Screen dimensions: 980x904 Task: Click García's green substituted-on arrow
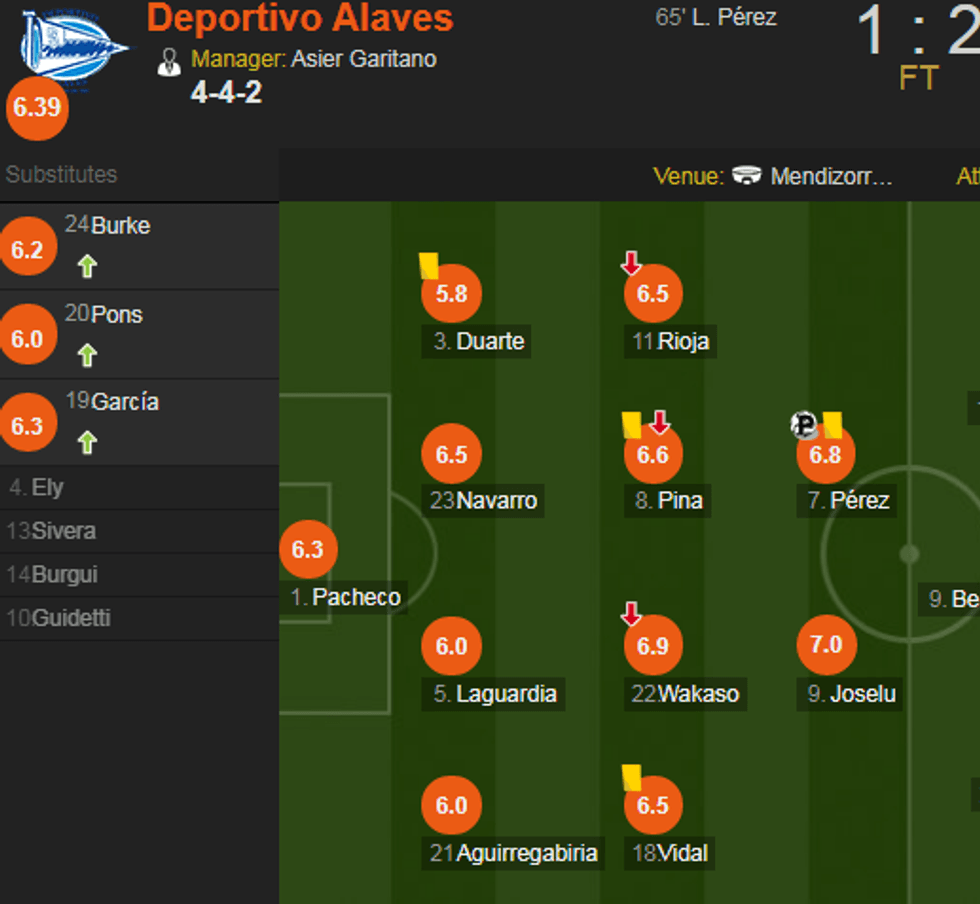[87, 442]
